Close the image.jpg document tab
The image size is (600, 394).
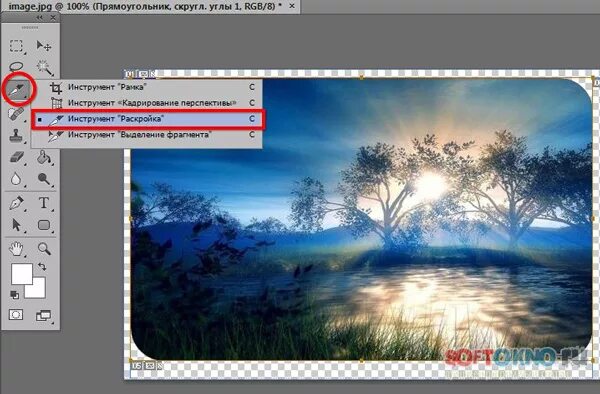292,6
